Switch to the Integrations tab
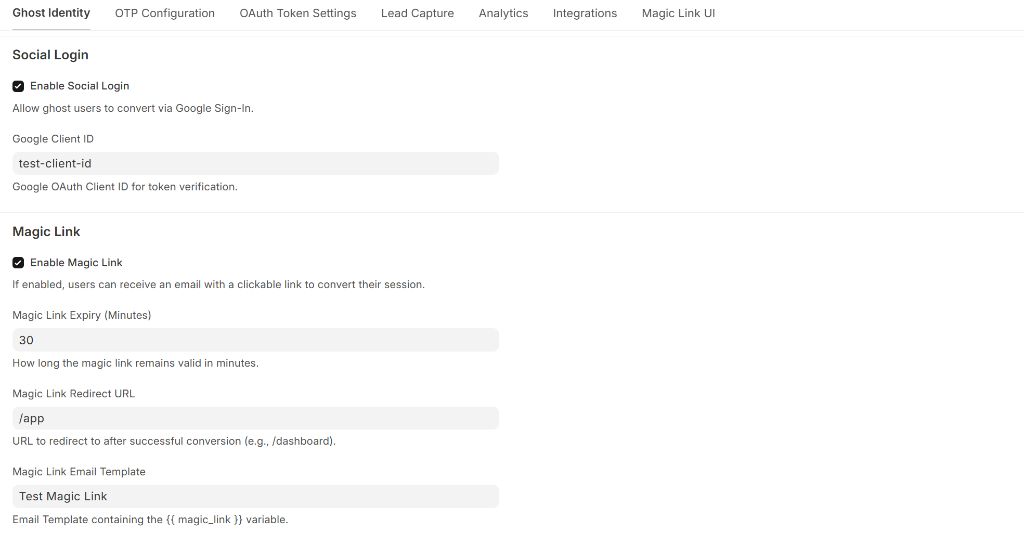The height and width of the screenshot is (541, 1024). click(584, 13)
